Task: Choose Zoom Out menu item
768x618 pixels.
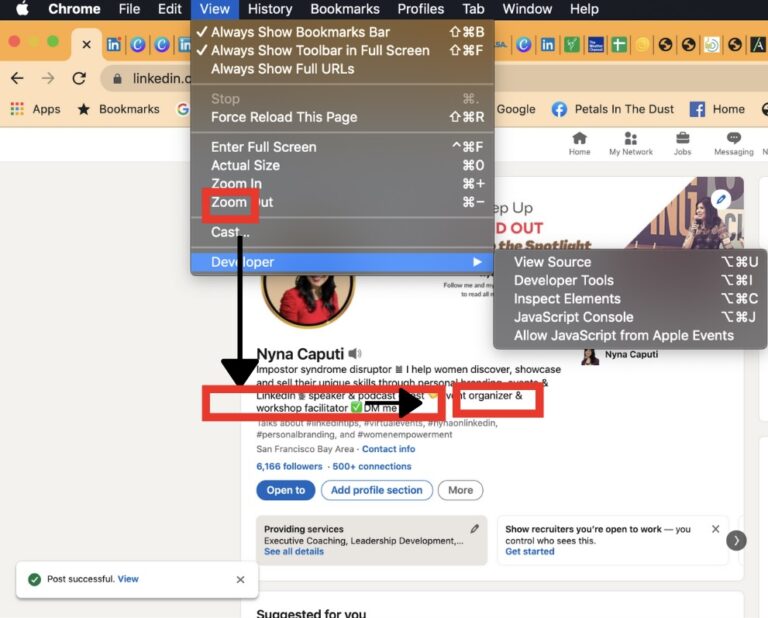Action: tap(342, 202)
